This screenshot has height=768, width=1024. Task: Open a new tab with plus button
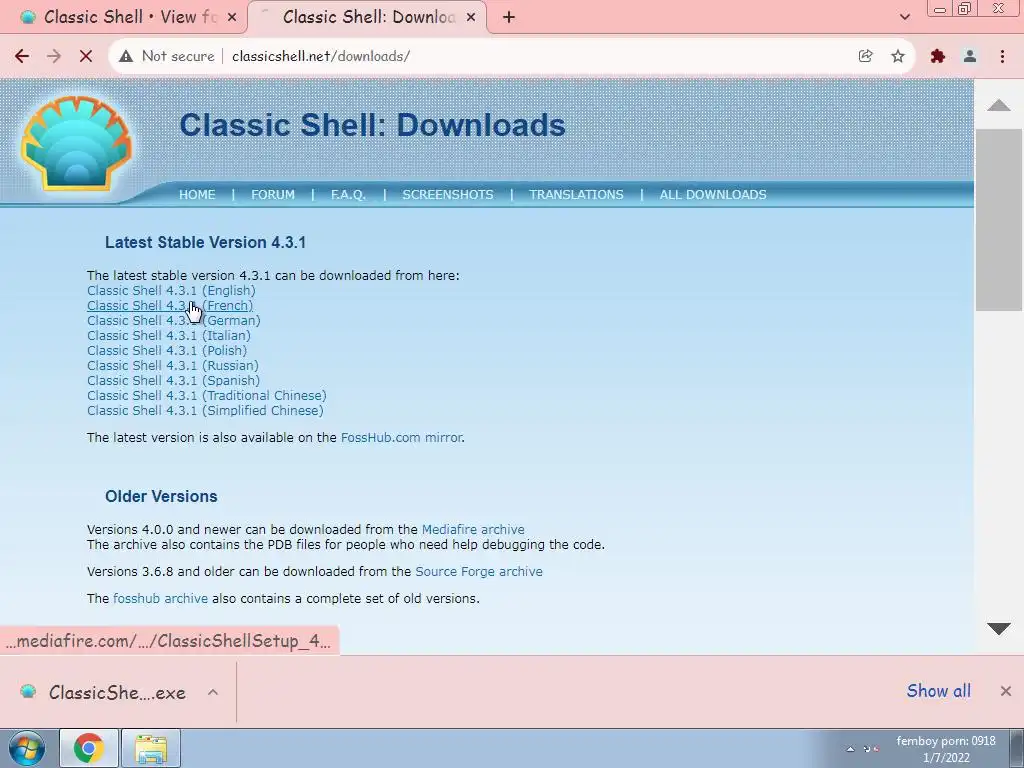point(509,18)
